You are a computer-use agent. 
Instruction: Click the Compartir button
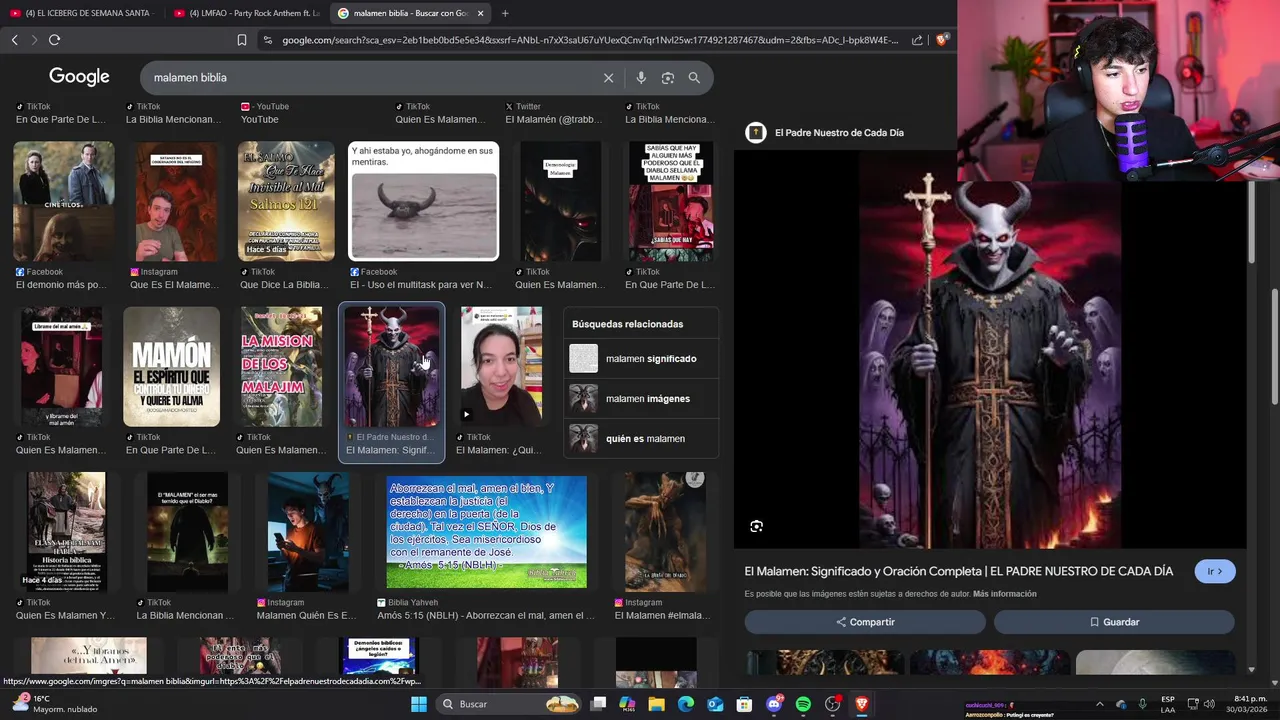pos(866,622)
